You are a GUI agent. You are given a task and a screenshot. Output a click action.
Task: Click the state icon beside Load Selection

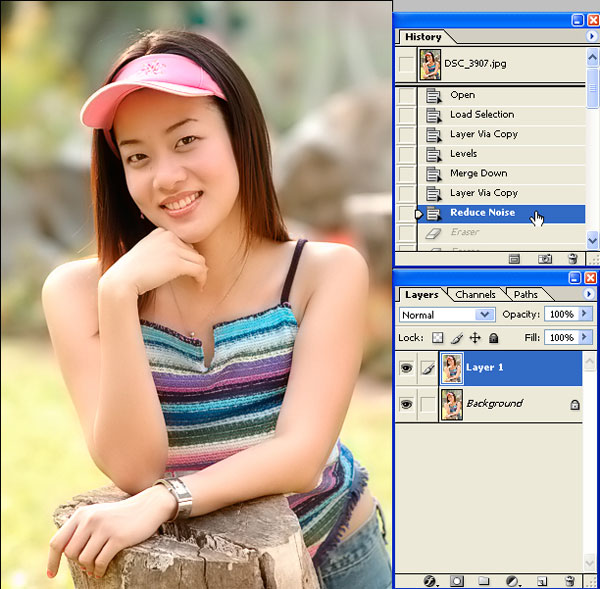(x=434, y=115)
